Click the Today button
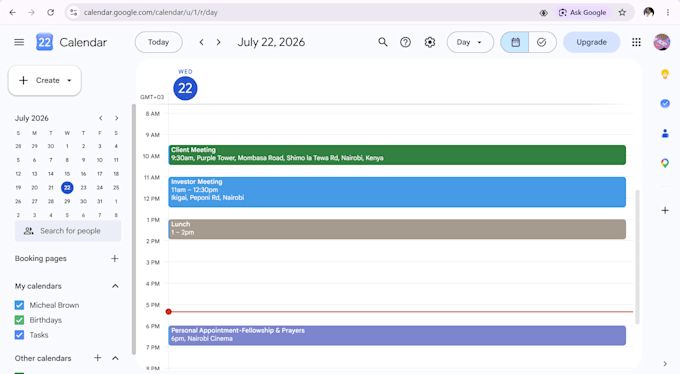The image size is (680, 374). [x=158, y=42]
